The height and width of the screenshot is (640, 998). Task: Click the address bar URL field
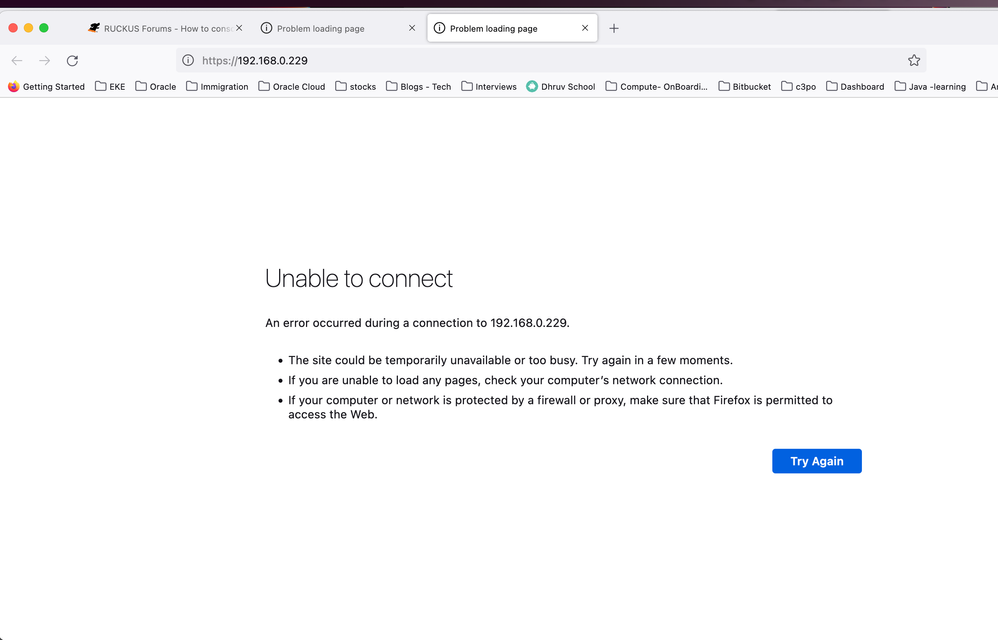(x=540, y=60)
